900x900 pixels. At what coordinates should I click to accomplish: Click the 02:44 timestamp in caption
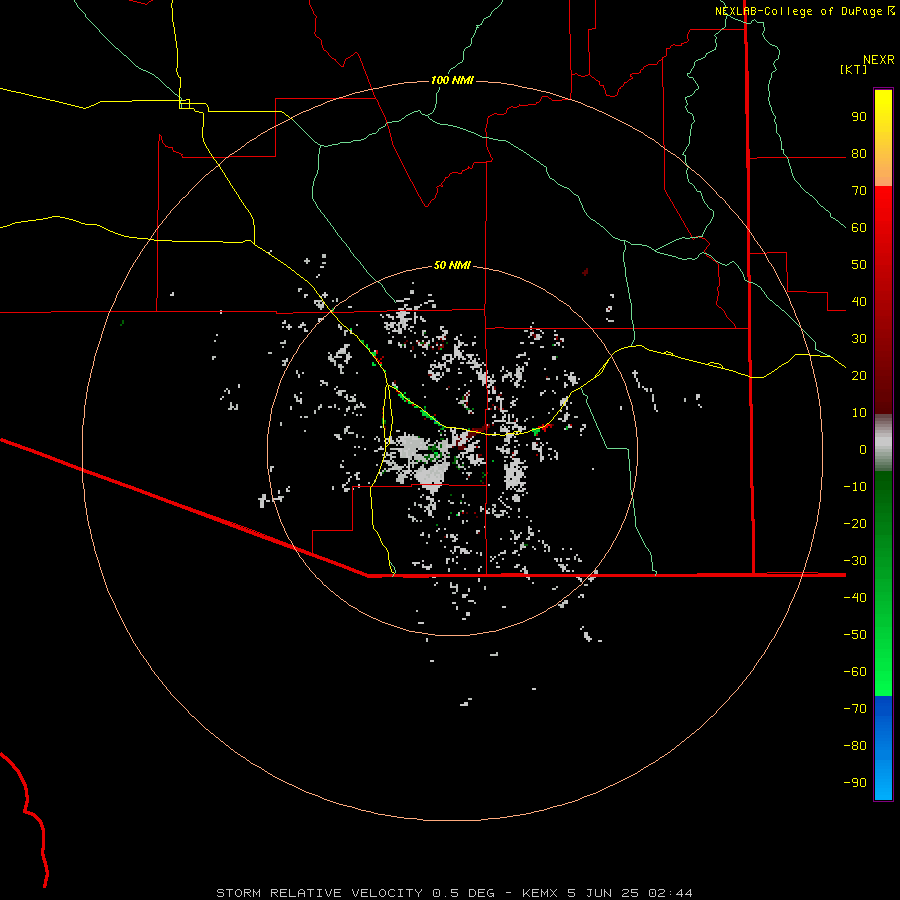click(670, 893)
